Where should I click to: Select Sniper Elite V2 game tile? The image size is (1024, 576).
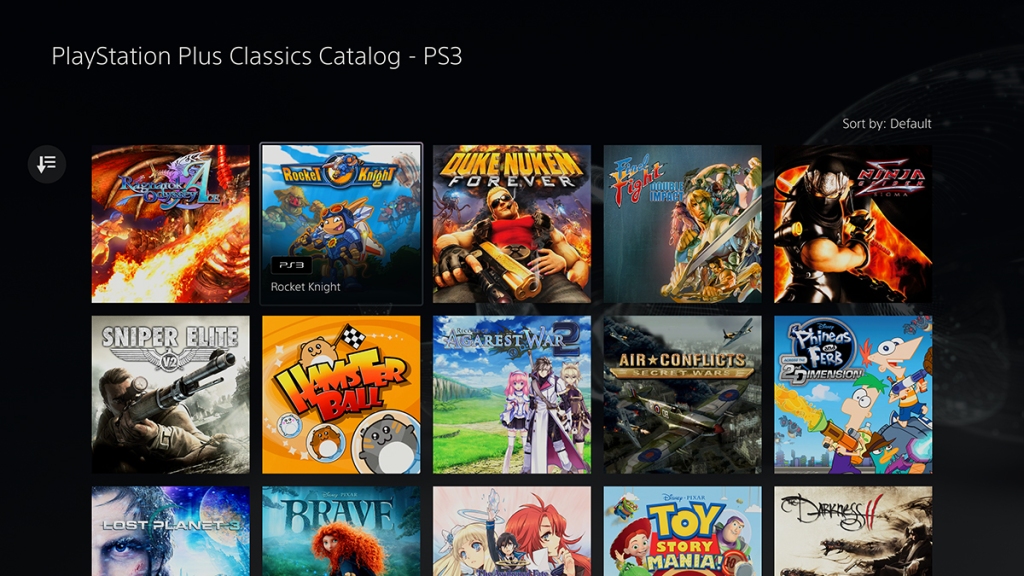click(170, 394)
